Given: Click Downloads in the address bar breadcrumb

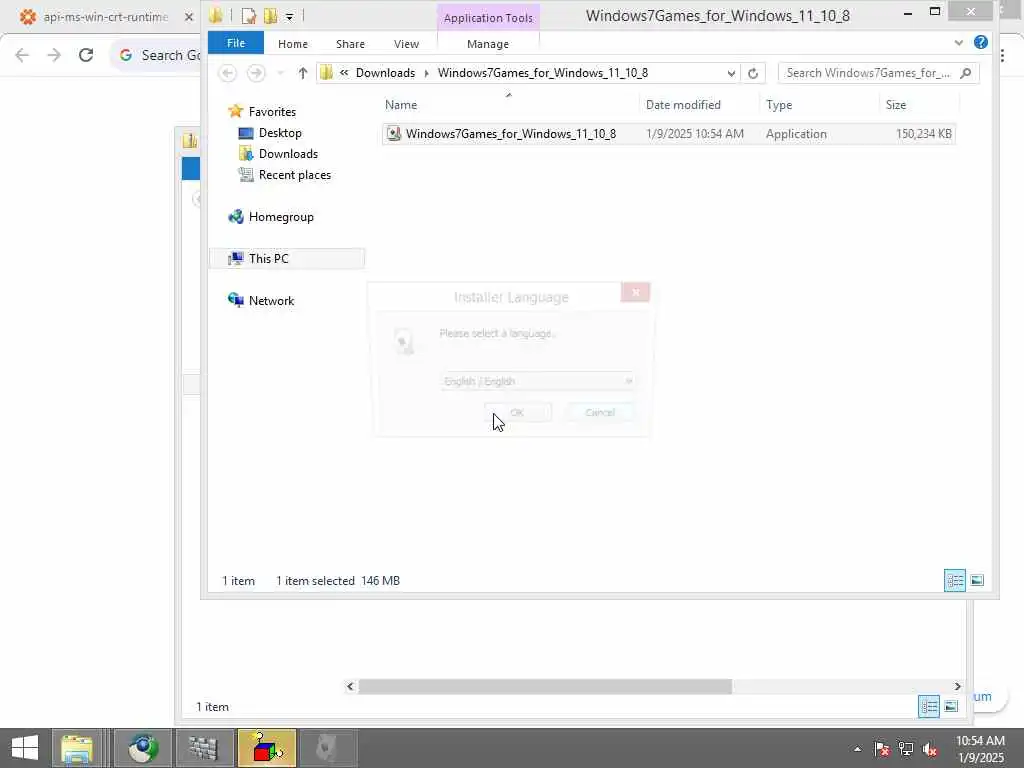Looking at the screenshot, I should [385, 72].
